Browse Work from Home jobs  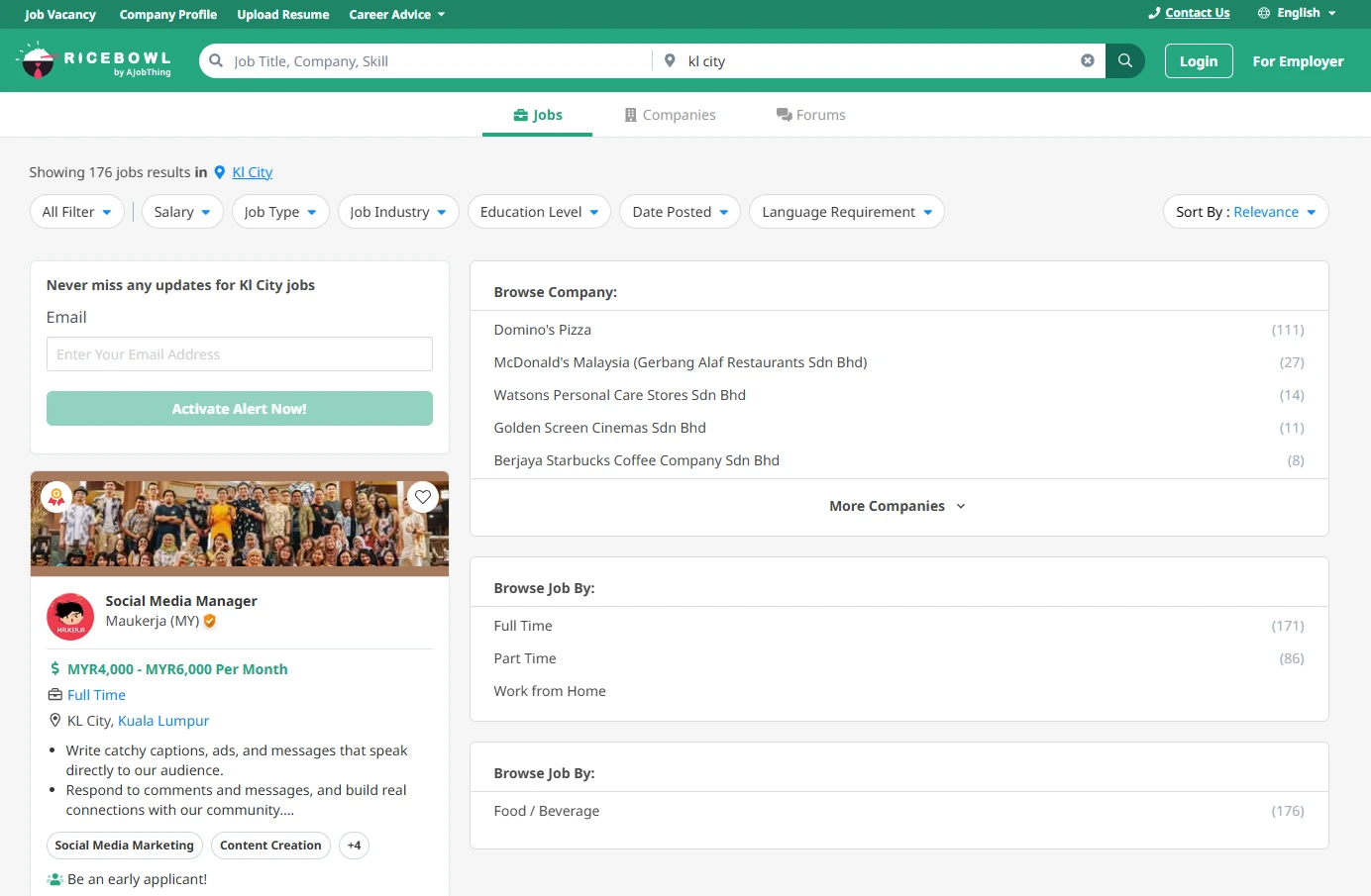point(898,691)
